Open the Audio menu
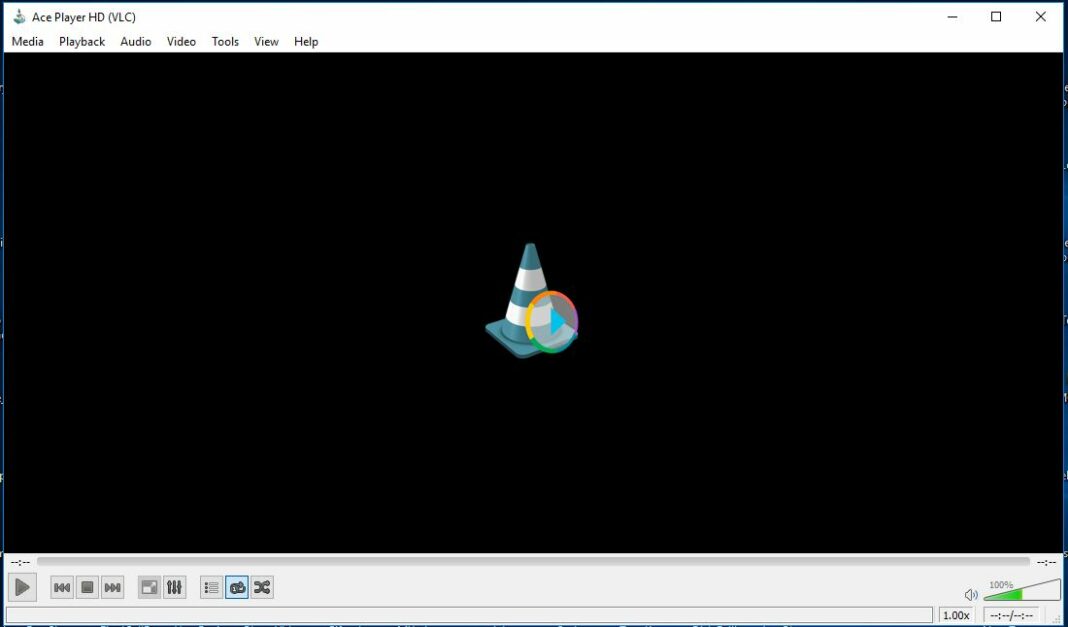Screen dimensions: 1068x627 click(x=135, y=41)
